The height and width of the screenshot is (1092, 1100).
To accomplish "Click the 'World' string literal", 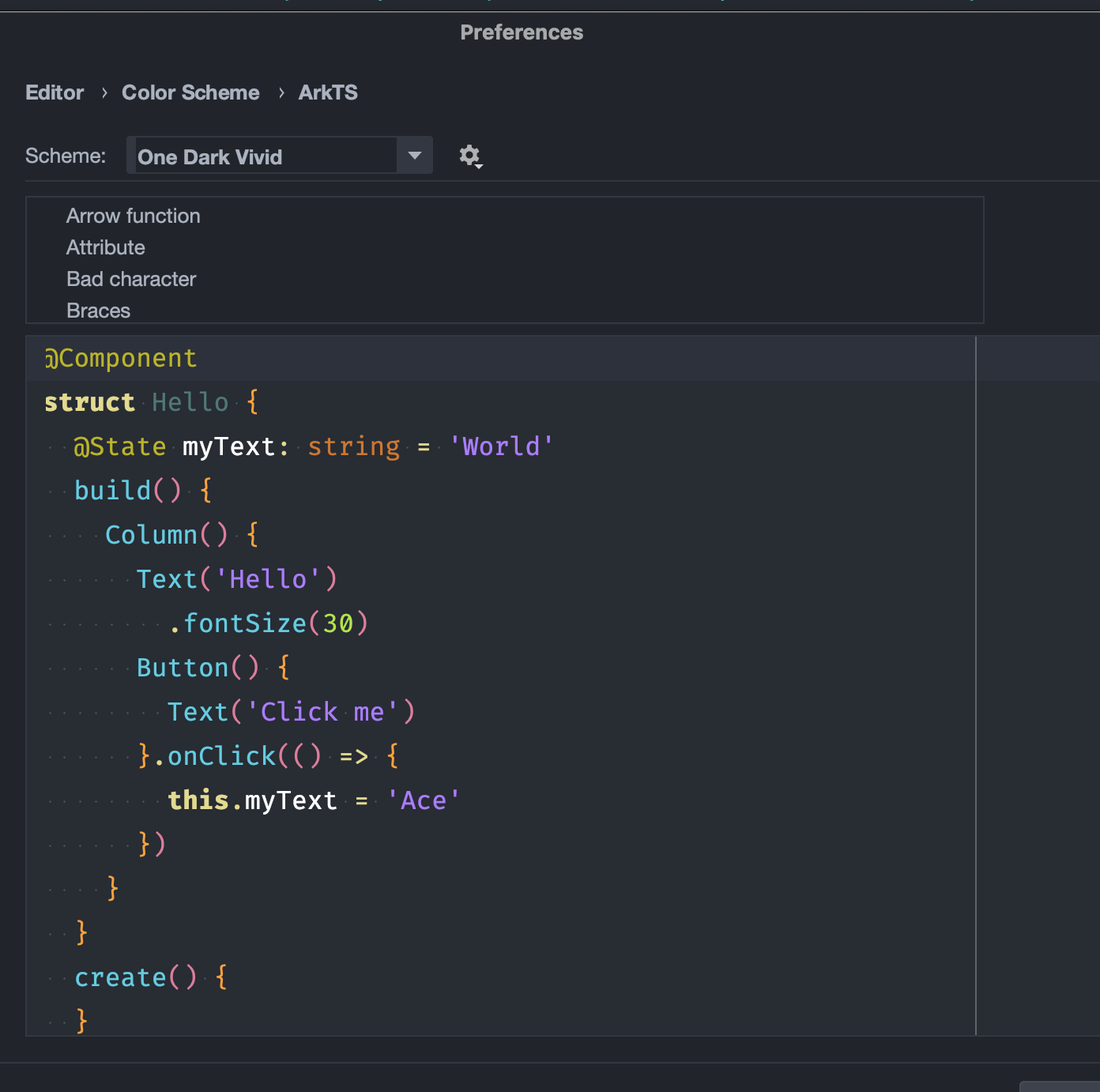I will (x=501, y=446).
